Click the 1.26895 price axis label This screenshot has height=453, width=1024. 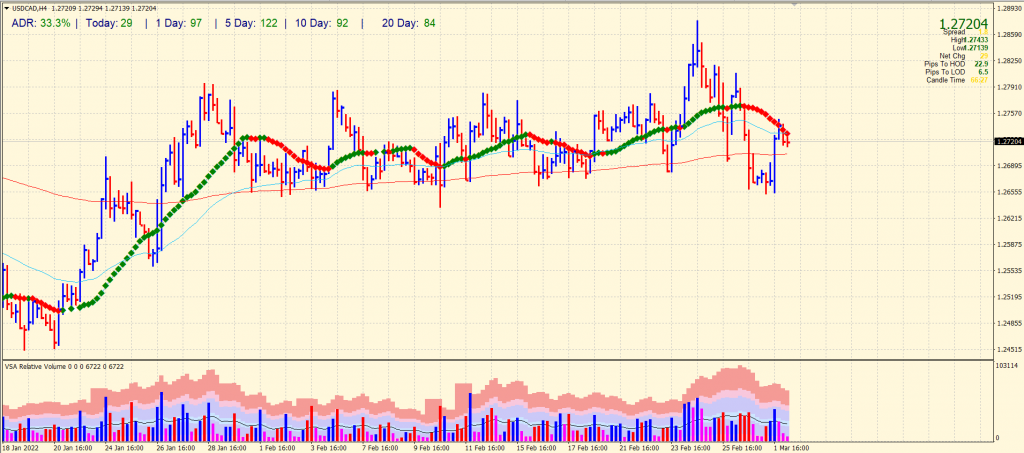click(1010, 166)
